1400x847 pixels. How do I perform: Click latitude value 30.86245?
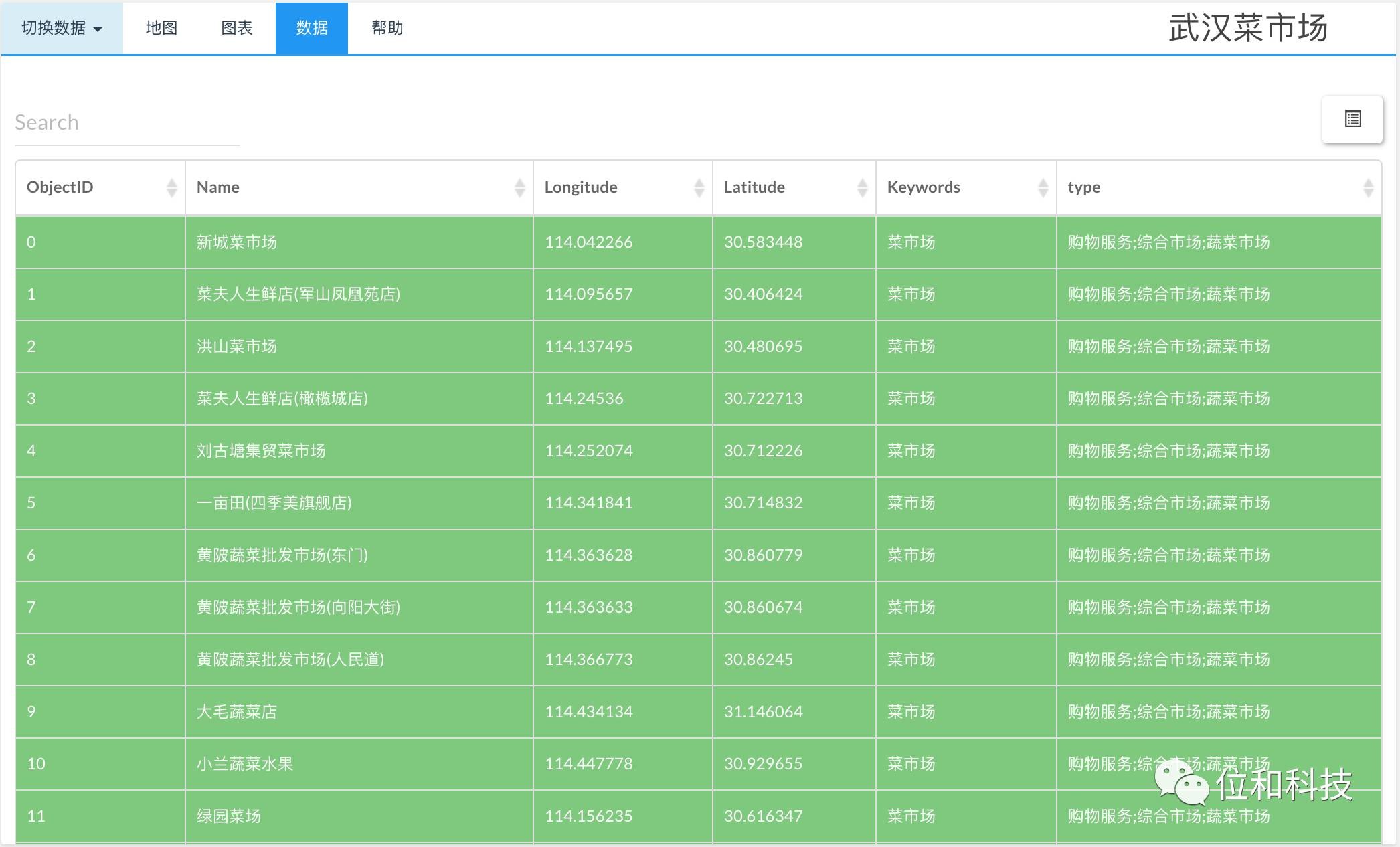coord(759,660)
